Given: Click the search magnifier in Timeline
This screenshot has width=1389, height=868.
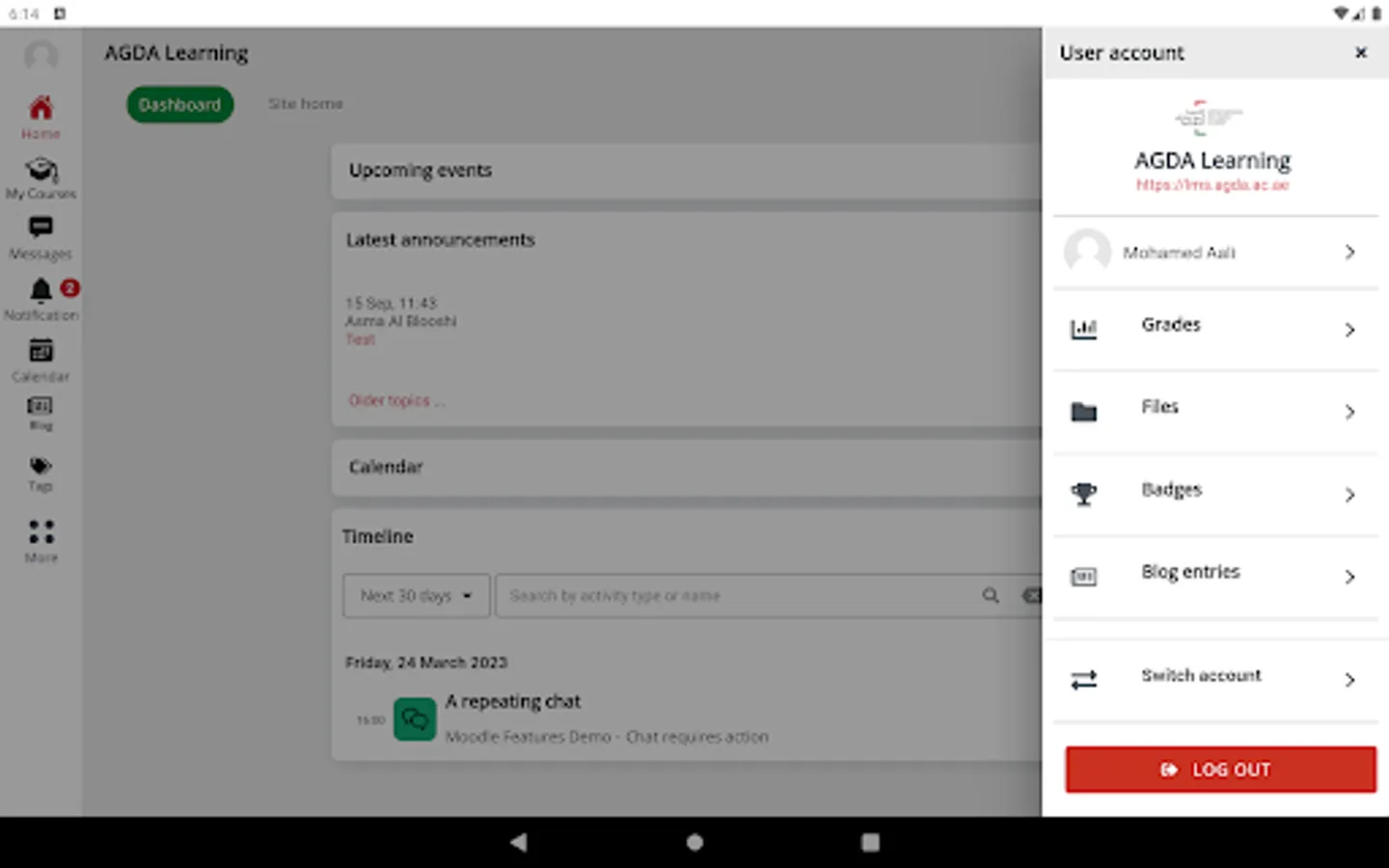Looking at the screenshot, I should (991, 595).
